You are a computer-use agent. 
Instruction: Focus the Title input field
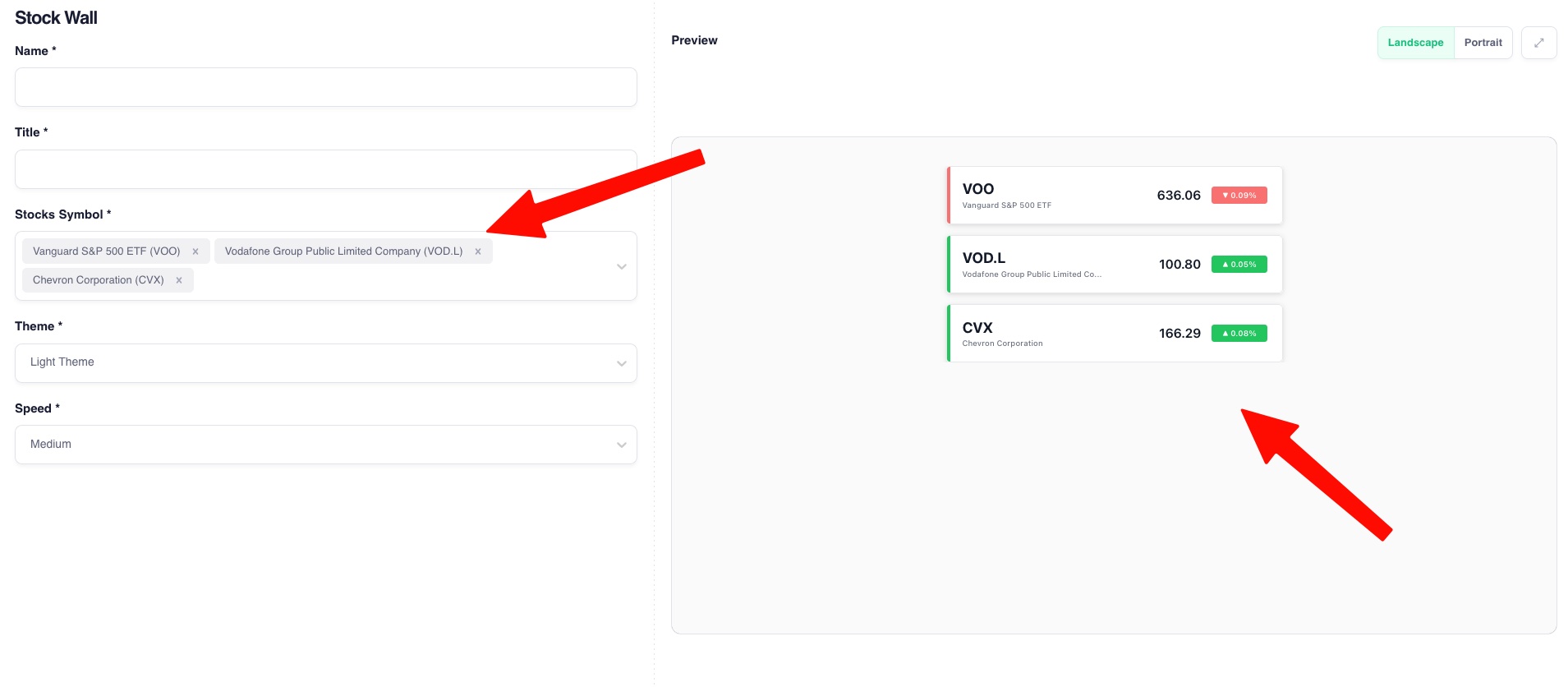point(326,169)
